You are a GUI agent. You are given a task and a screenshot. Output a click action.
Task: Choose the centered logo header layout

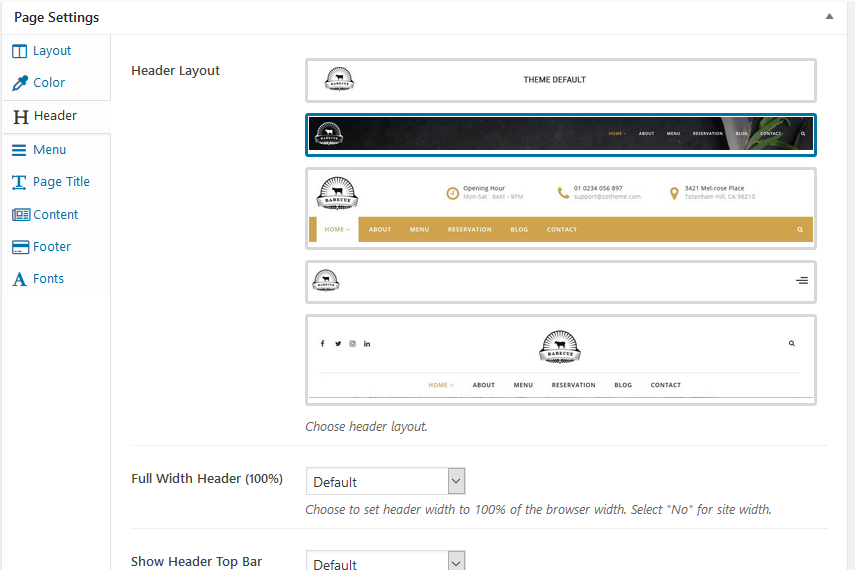point(560,360)
